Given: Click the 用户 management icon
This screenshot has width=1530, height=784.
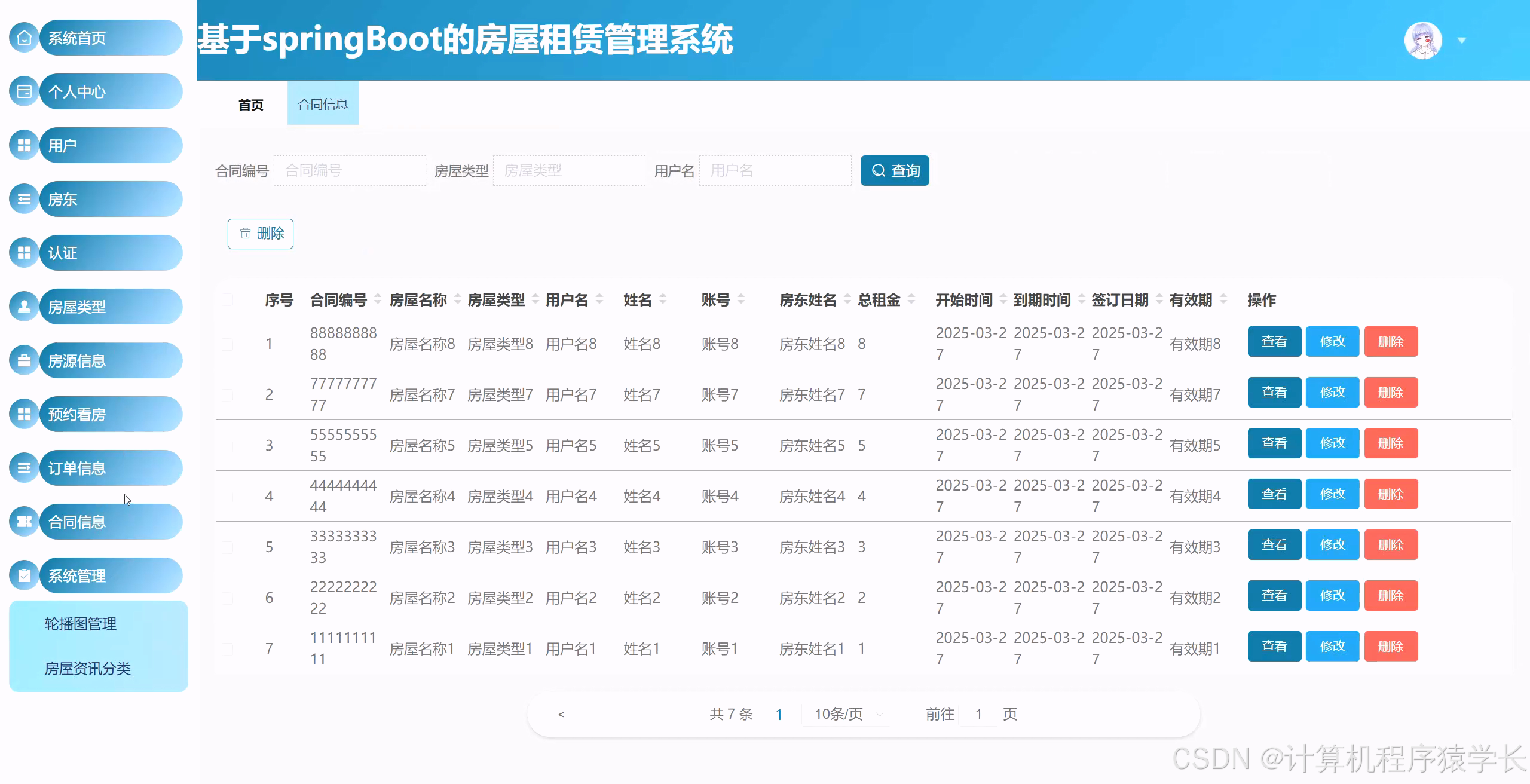Looking at the screenshot, I should pyautogui.click(x=23, y=145).
